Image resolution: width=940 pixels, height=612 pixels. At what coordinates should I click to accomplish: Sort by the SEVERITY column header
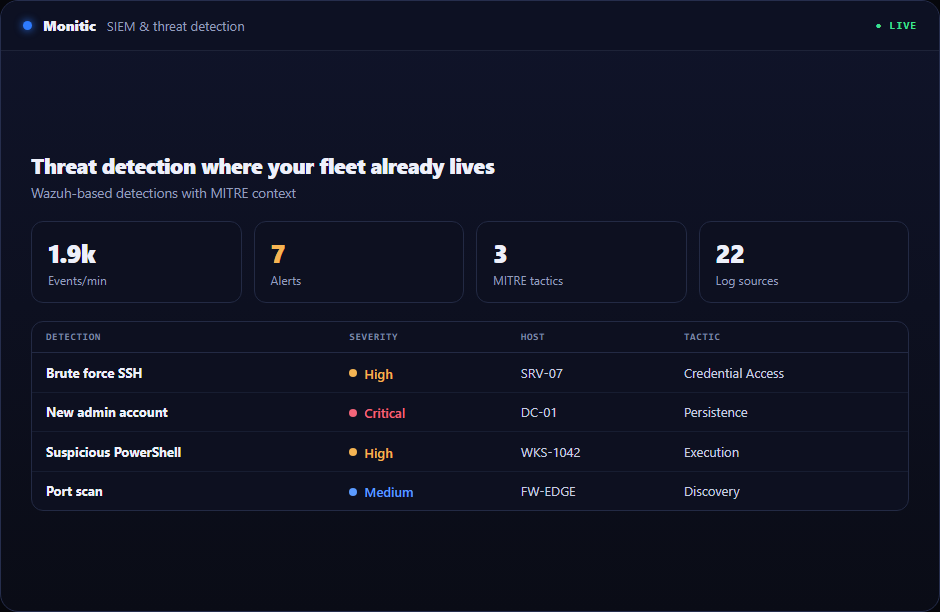(x=373, y=337)
